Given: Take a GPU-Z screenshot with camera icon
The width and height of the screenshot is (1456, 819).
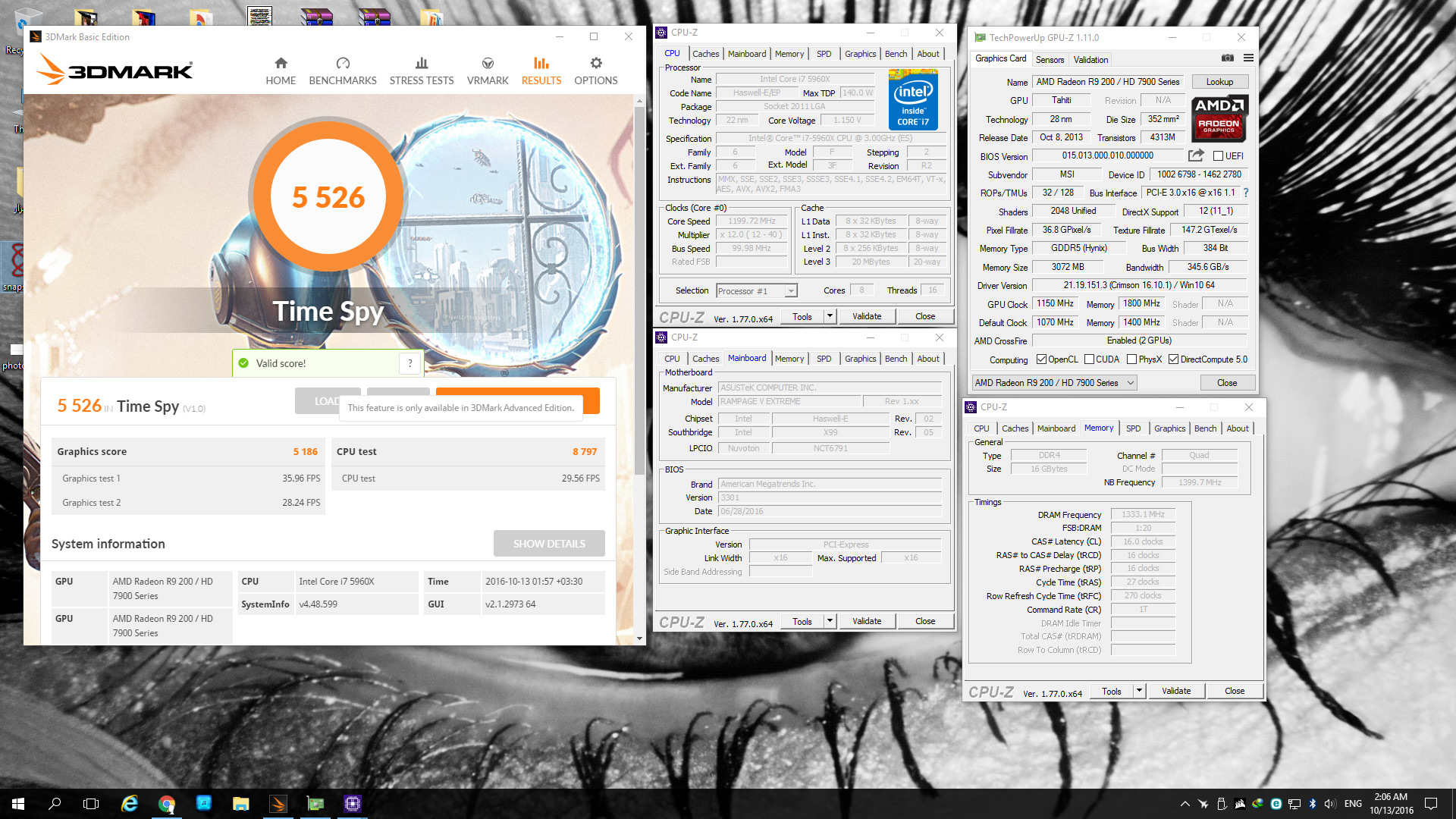Looking at the screenshot, I should [1228, 58].
